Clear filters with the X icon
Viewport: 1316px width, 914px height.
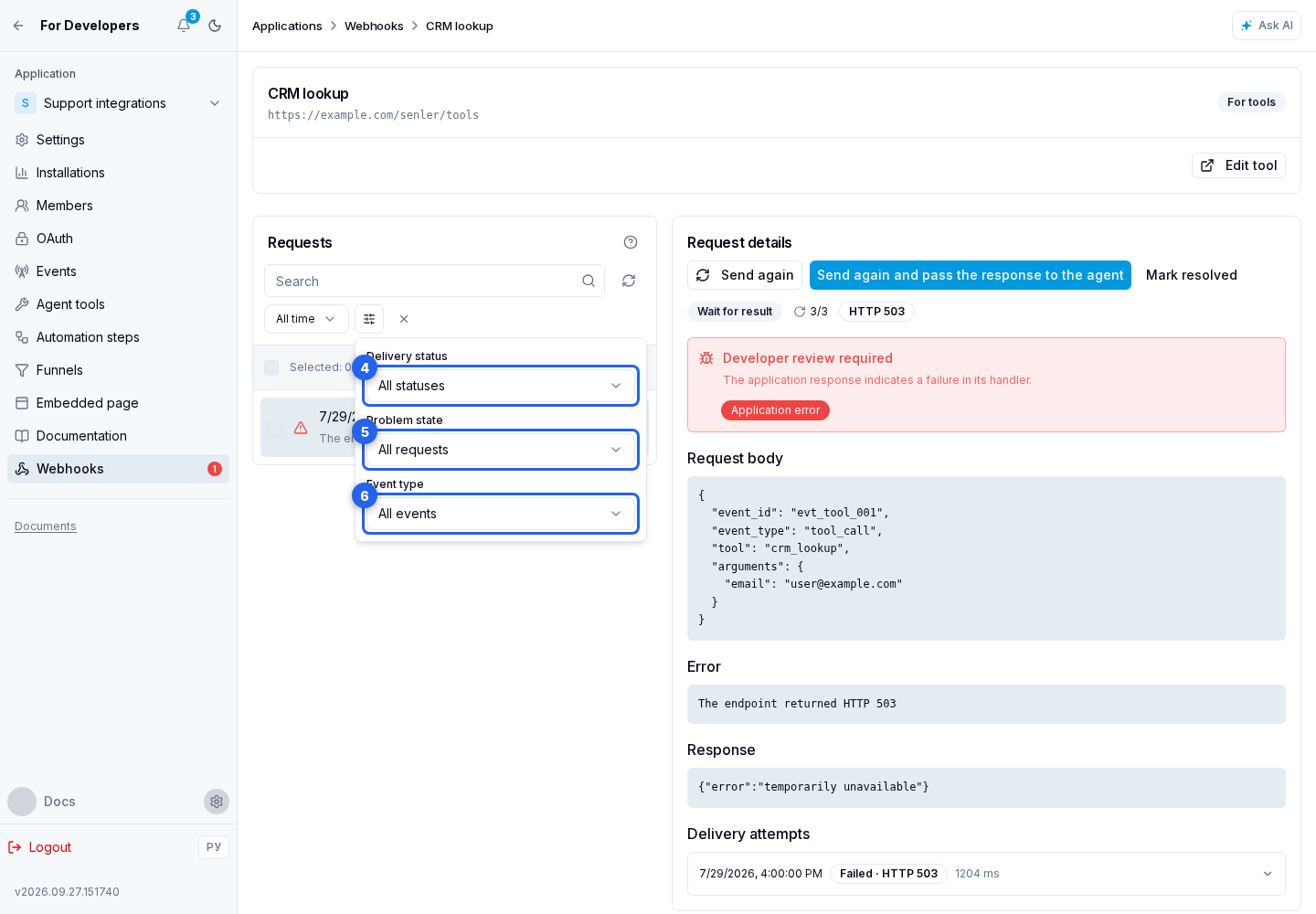pos(404,319)
